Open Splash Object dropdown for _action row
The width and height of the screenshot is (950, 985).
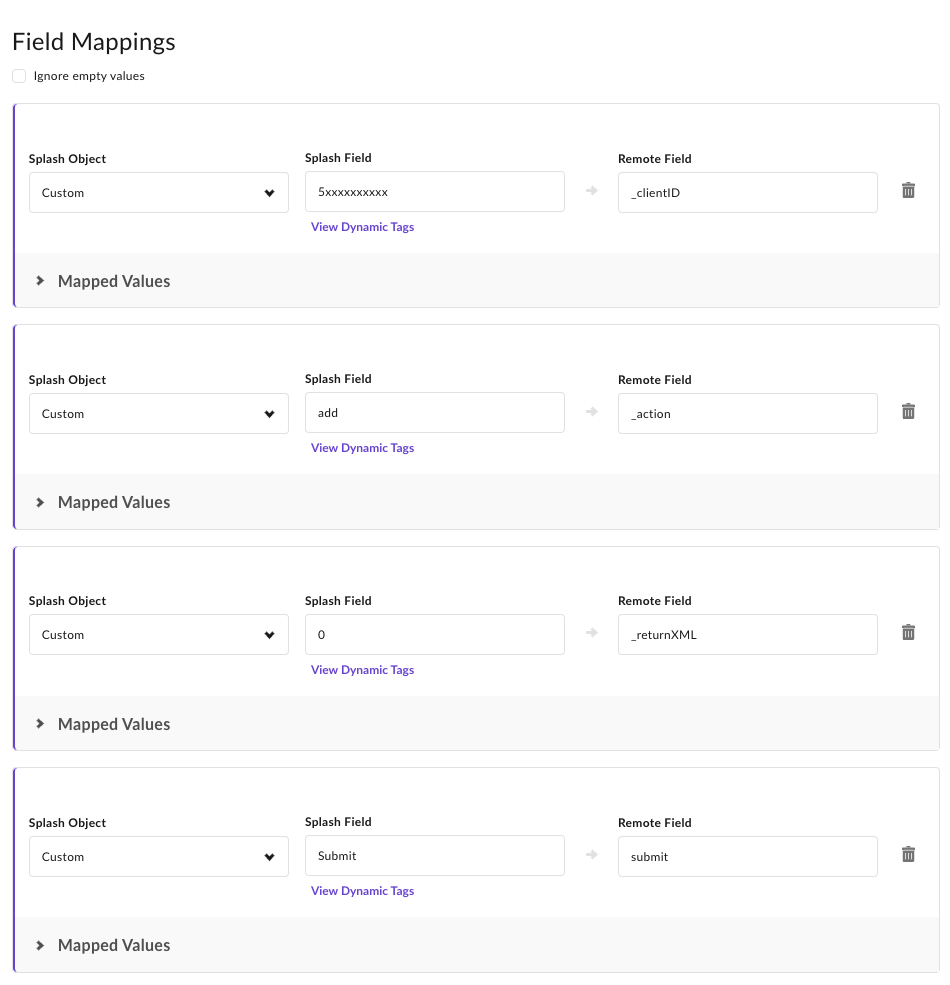click(x=158, y=413)
